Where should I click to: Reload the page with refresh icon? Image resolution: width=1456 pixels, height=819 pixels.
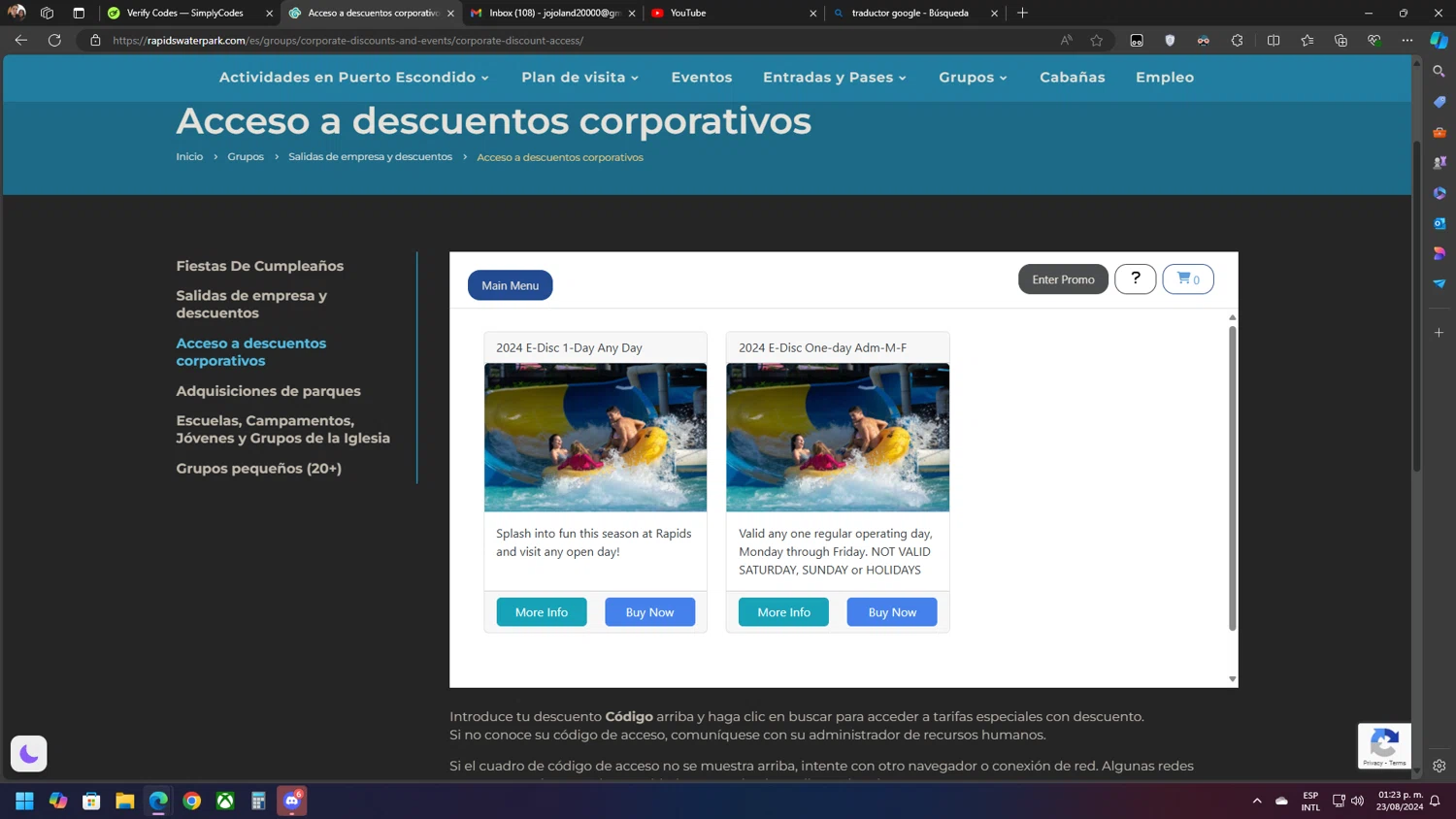(54, 40)
